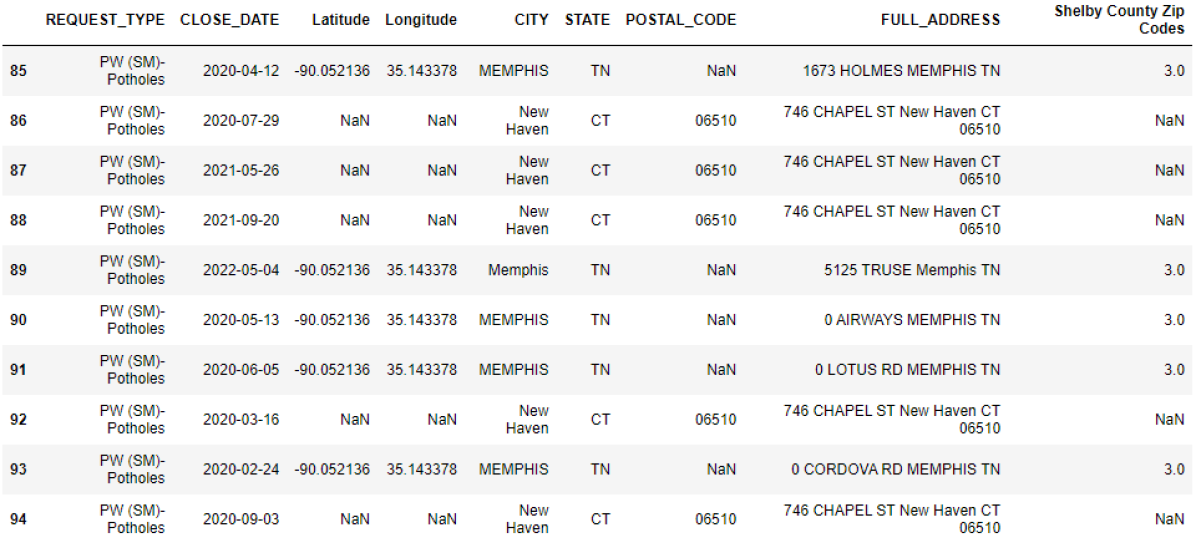The height and width of the screenshot is (558, 1196).
Task: Select row index 85
Action: coord(18,71)
